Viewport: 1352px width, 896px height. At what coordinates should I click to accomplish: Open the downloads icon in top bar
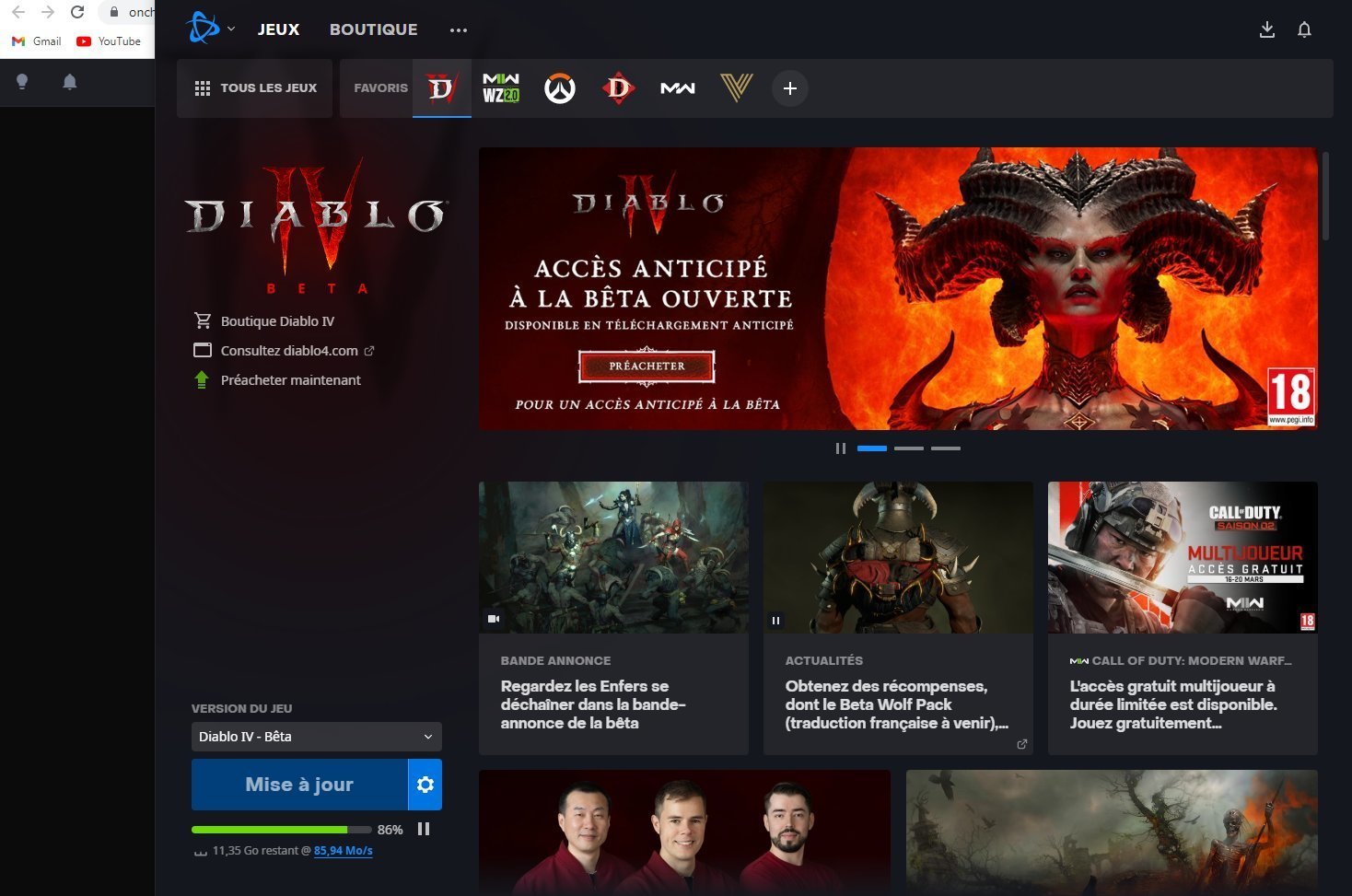tap(1267, 29)
